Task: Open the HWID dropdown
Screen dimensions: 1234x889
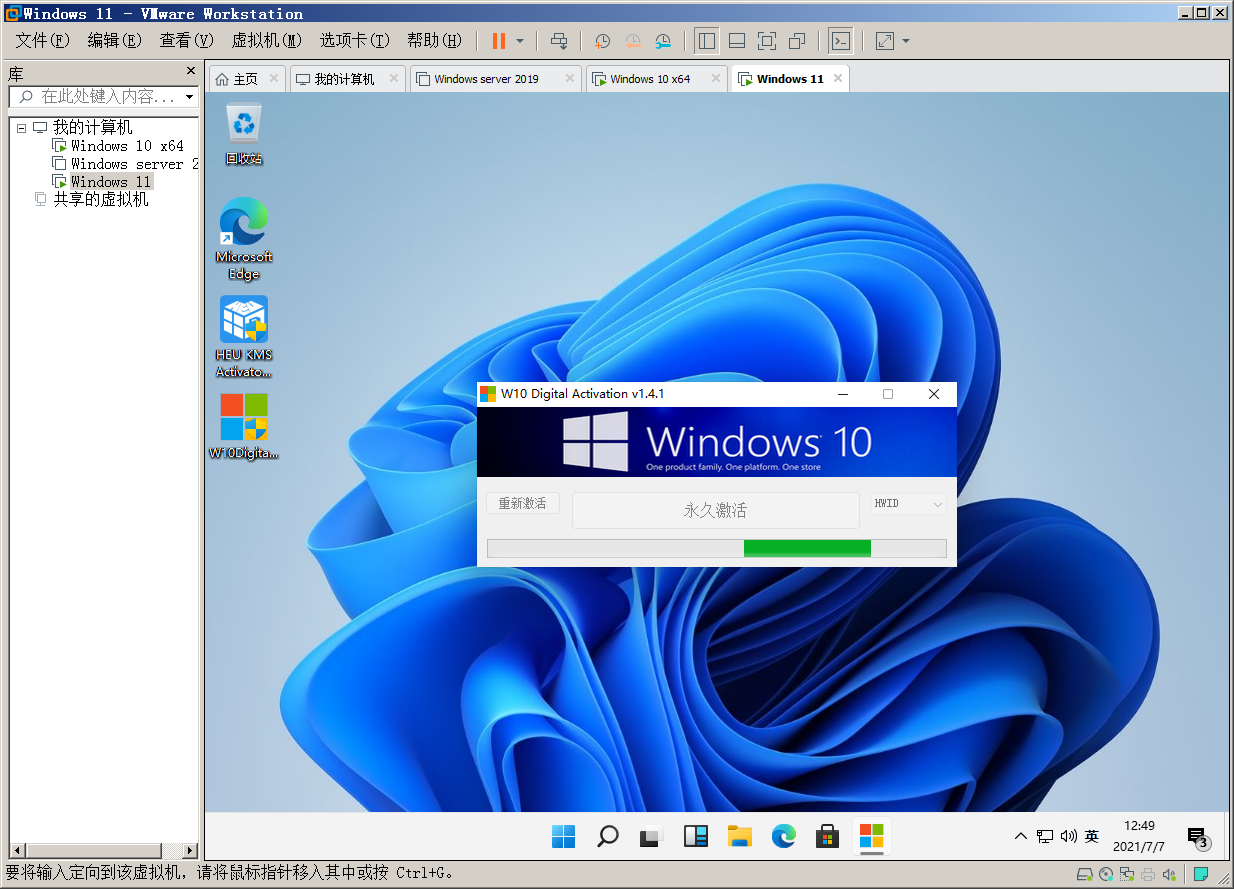Action: click(907, 504)
